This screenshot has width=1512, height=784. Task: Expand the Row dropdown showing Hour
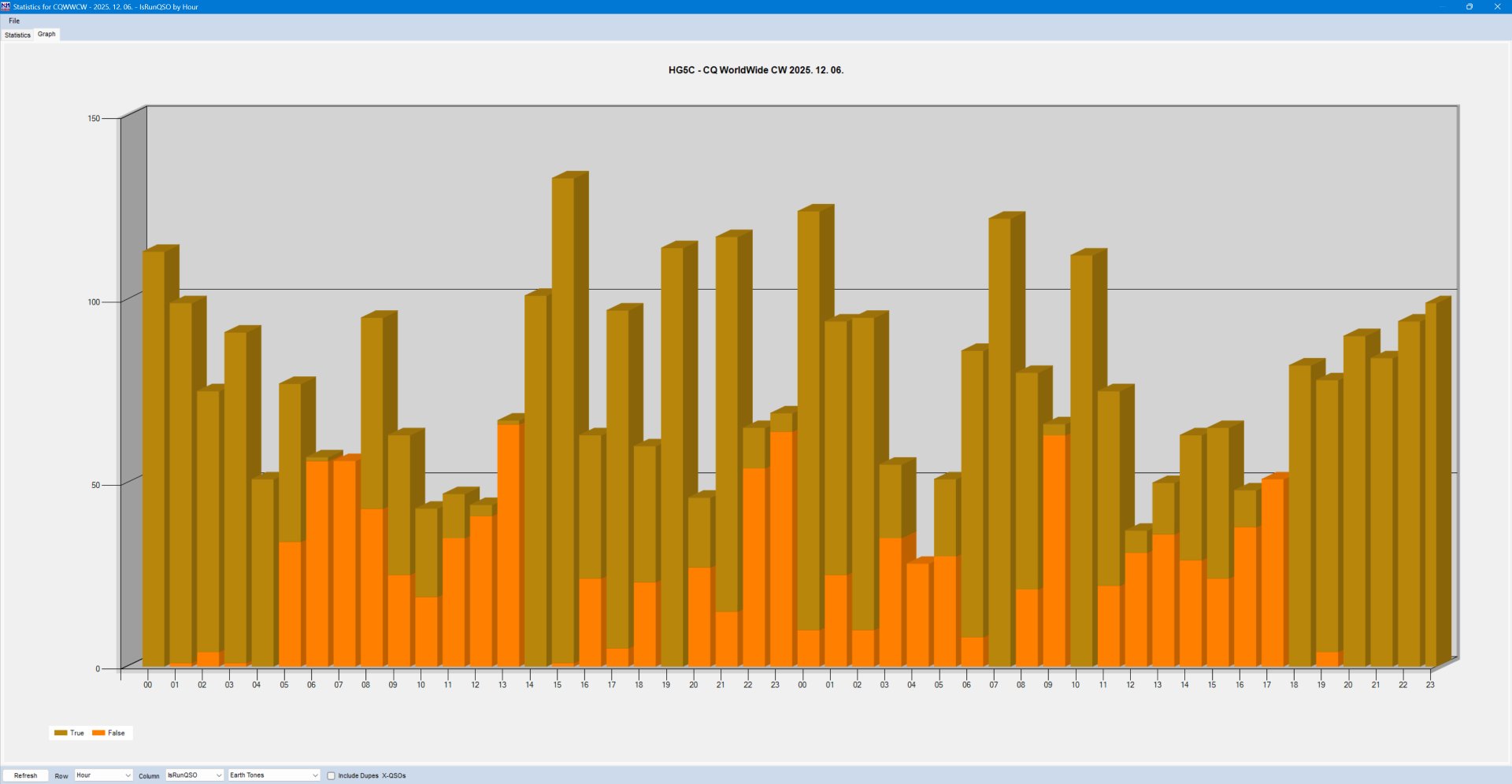(103, 775)
